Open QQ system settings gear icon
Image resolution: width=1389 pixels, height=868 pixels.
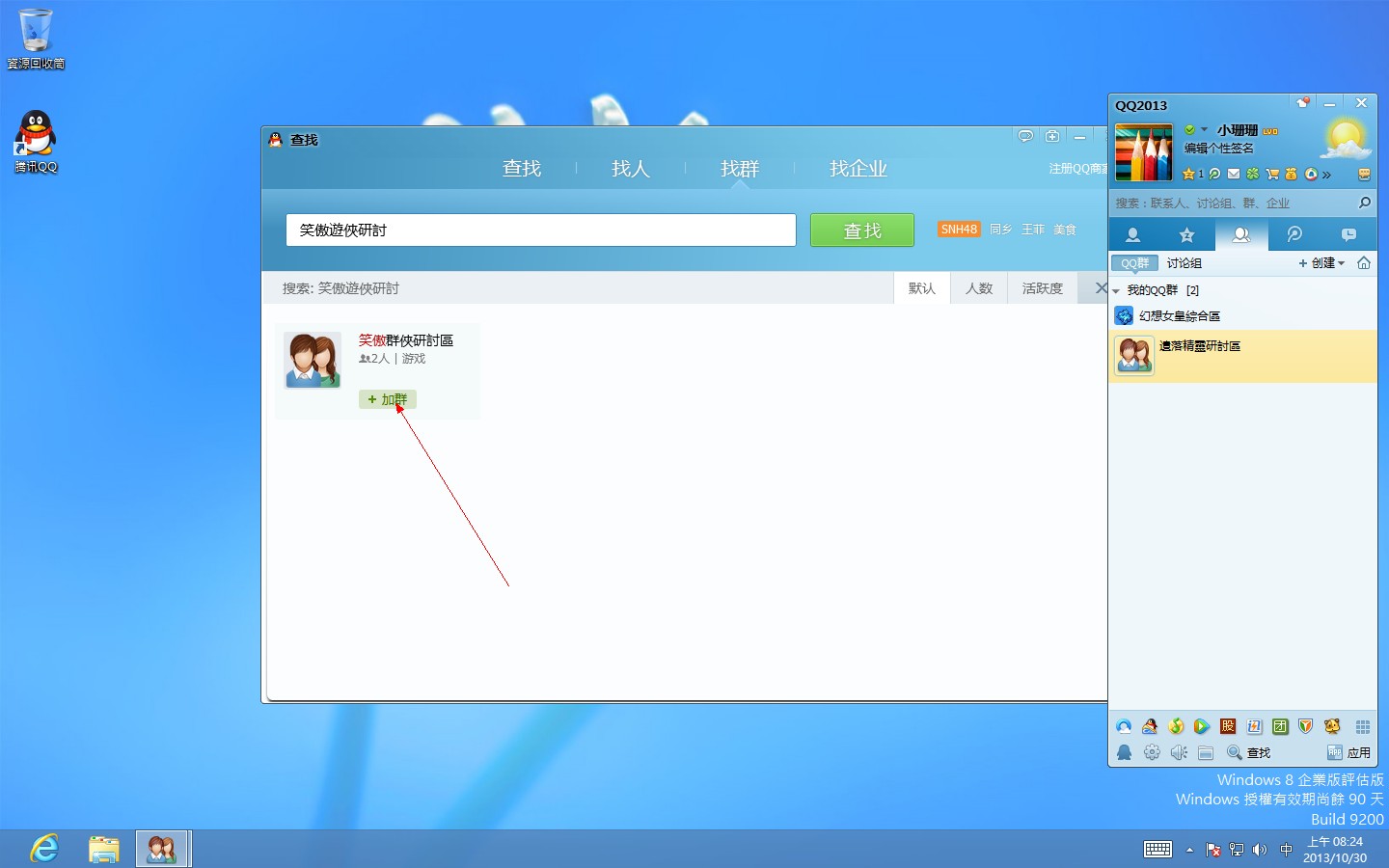pyautogui.click(x=1152, y=753)
